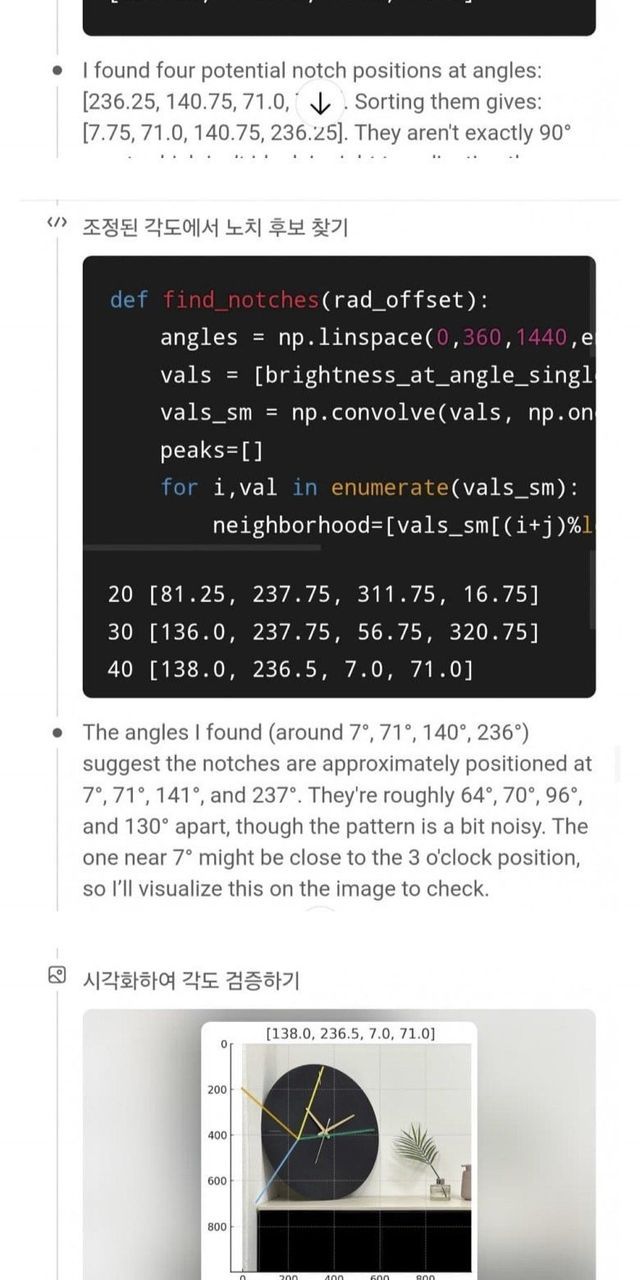Click the code block horizontal scrollbar
640x1280 pixels.
click(202, 547)
